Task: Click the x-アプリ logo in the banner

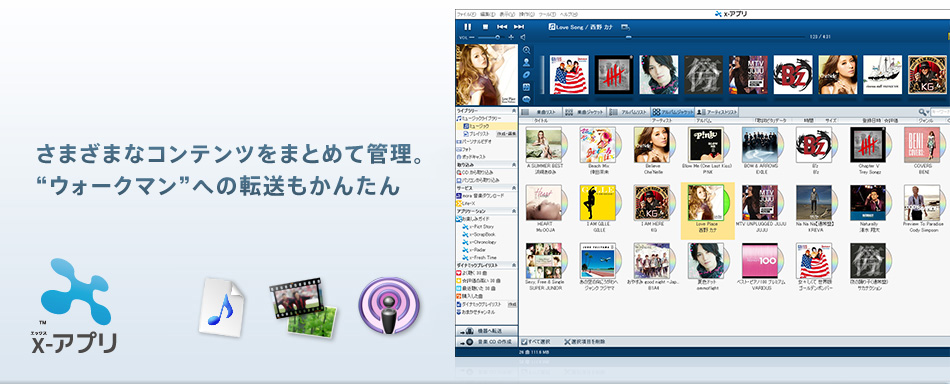Action: pyautogui.click(x=75, y=306)
